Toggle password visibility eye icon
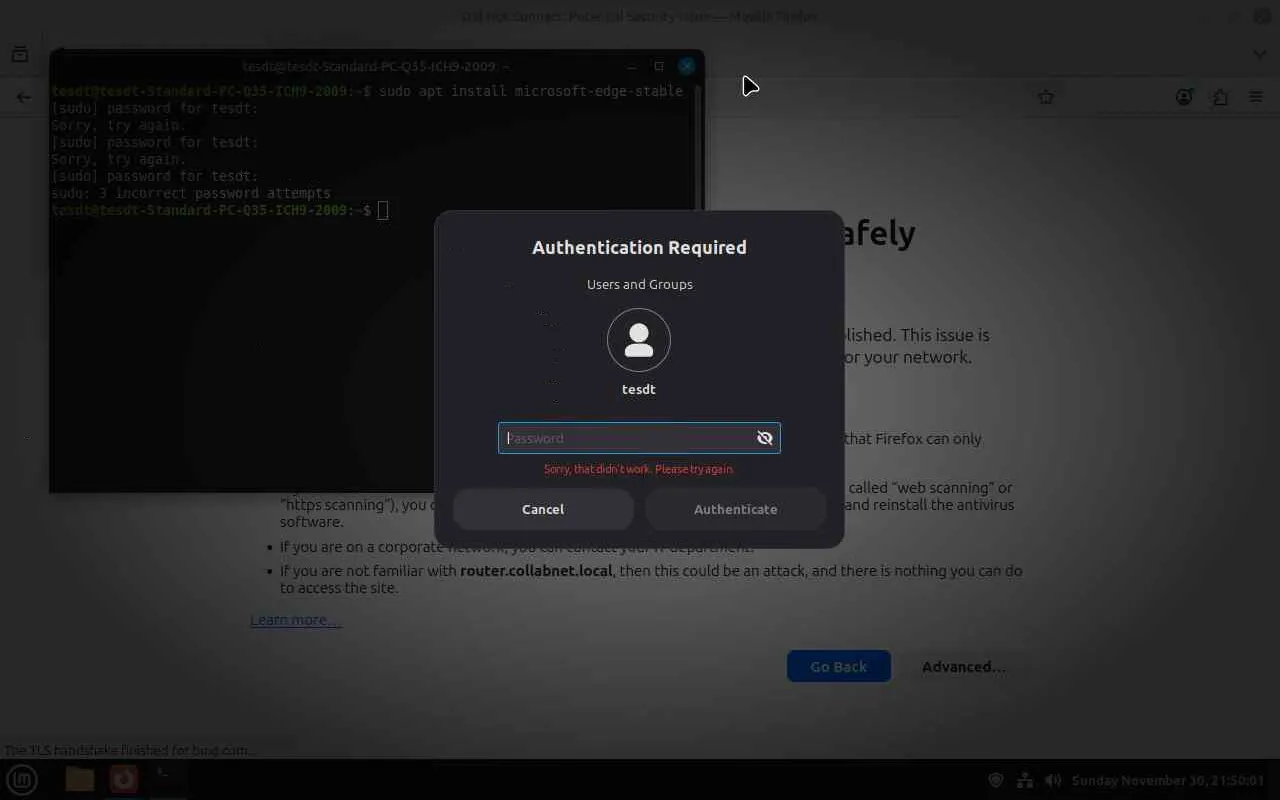1280x800 pixels. [x=765, y=438]
